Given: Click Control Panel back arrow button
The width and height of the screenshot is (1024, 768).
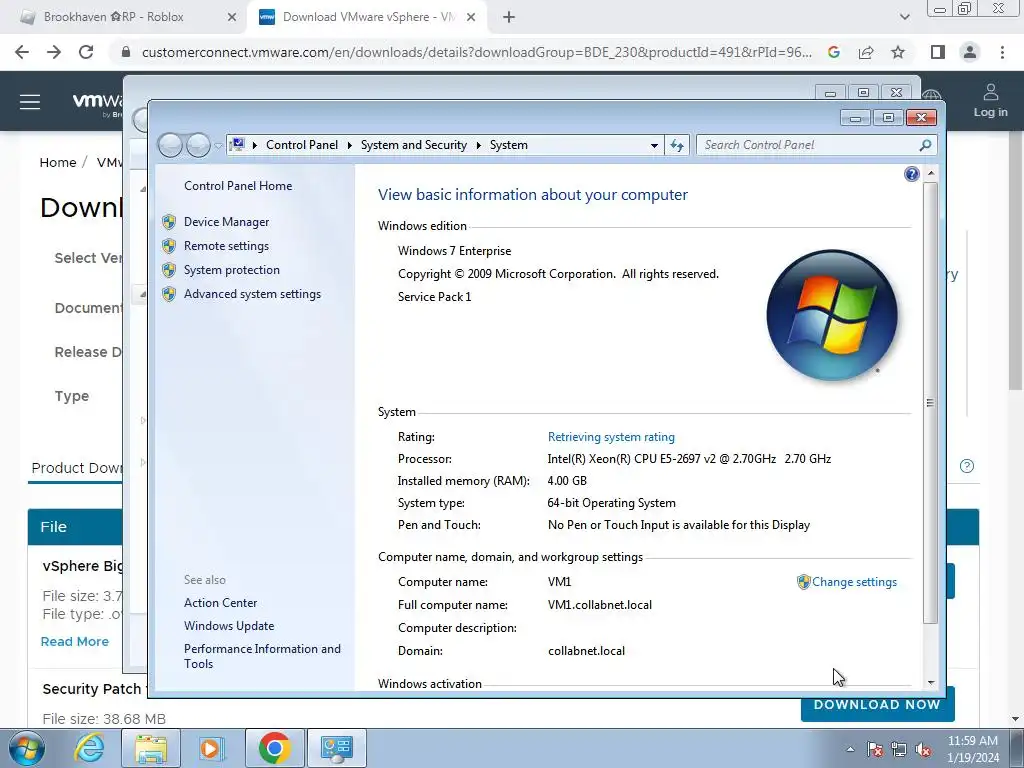Looking at the screenshot, I should pyautogui.click(x=170, y=145).
